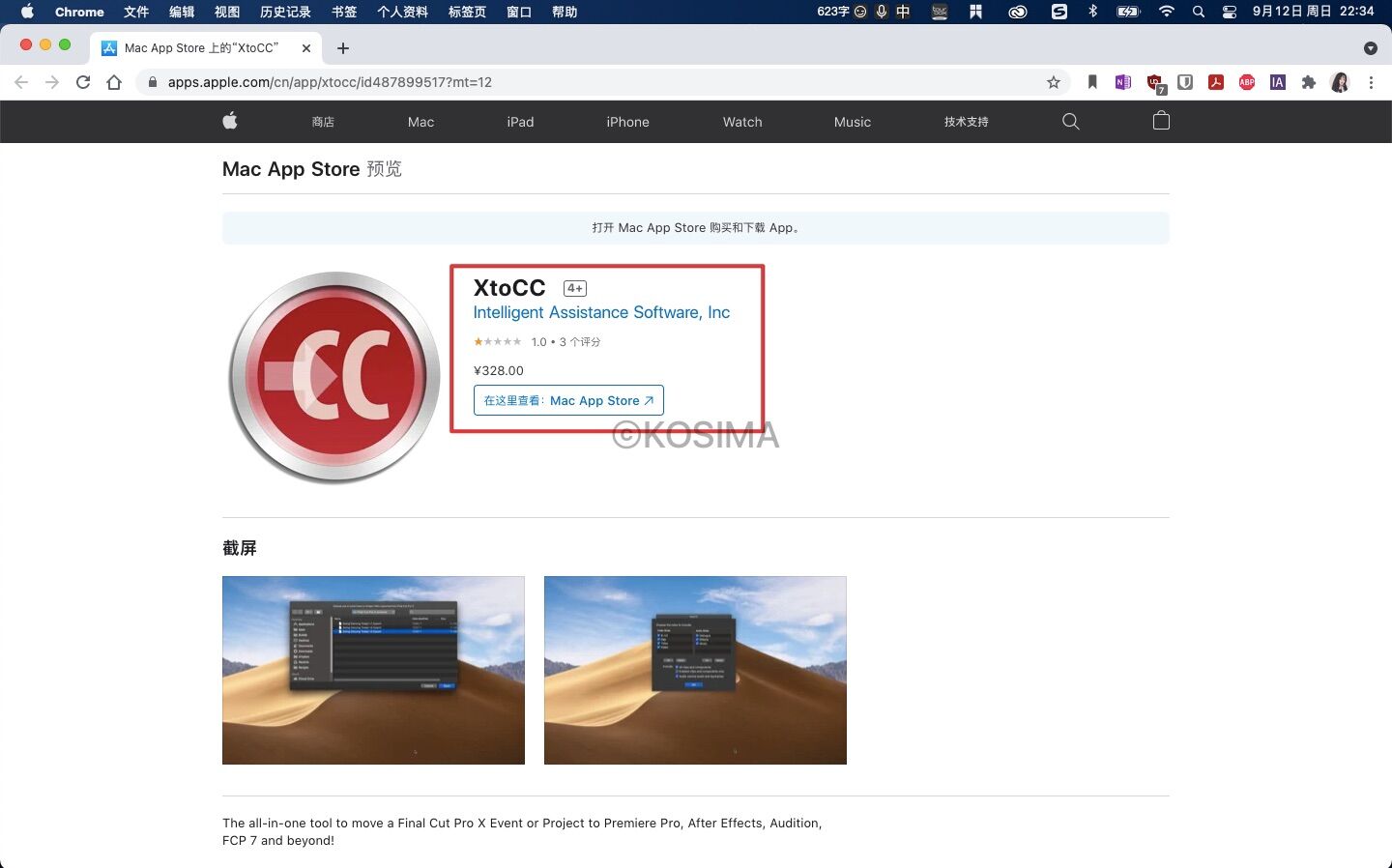Screen dimensions: 1392x868
Task: Open Chrome's three-dot menu
Action: [1371, 82]
